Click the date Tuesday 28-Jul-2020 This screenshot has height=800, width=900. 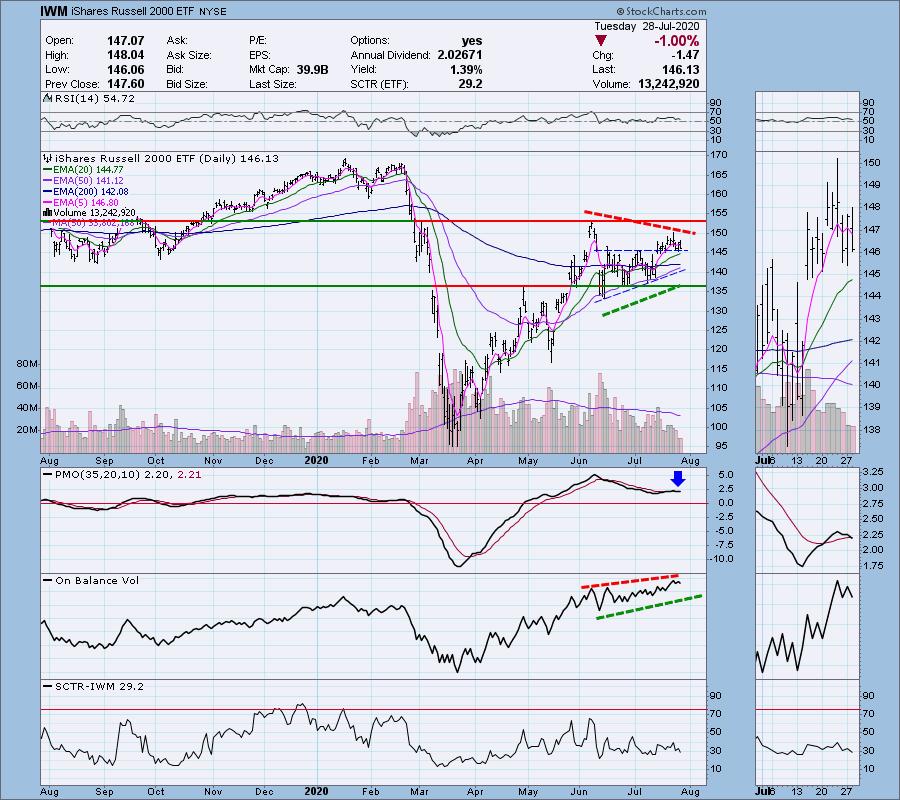646,26
